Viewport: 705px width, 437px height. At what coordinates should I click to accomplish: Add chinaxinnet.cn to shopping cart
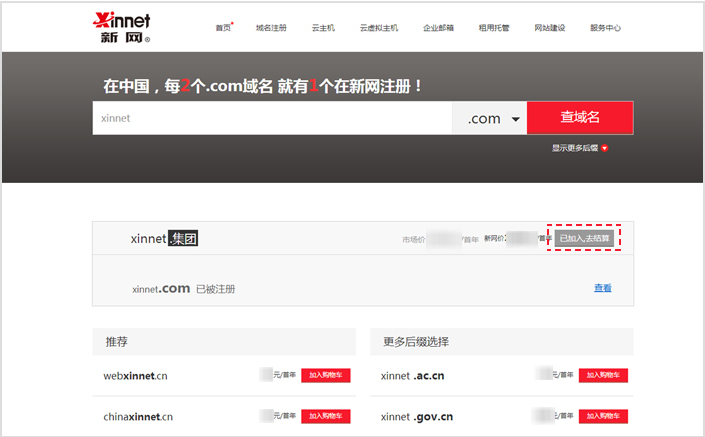pyautogui.click(x=326, y=416)
